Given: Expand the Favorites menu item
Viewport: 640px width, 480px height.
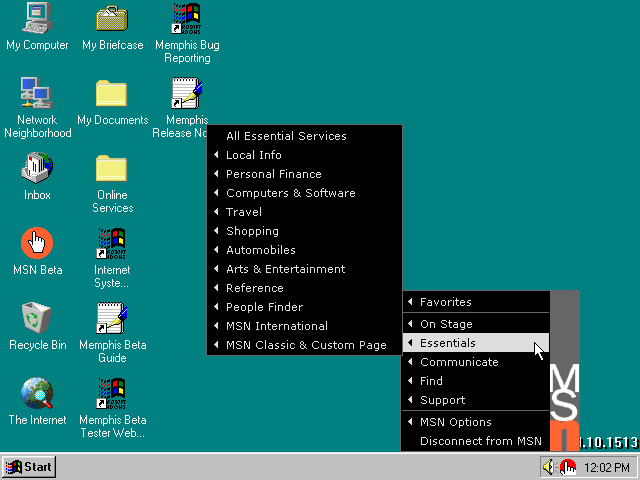Looking at the screenshot, I should [476, 302].
